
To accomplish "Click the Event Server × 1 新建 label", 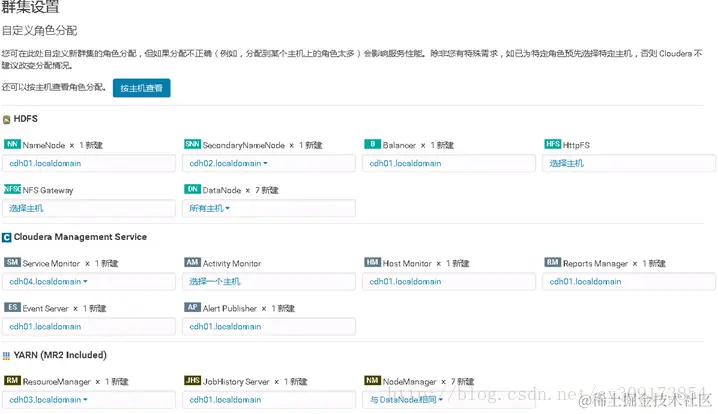I will pos(64,308).
